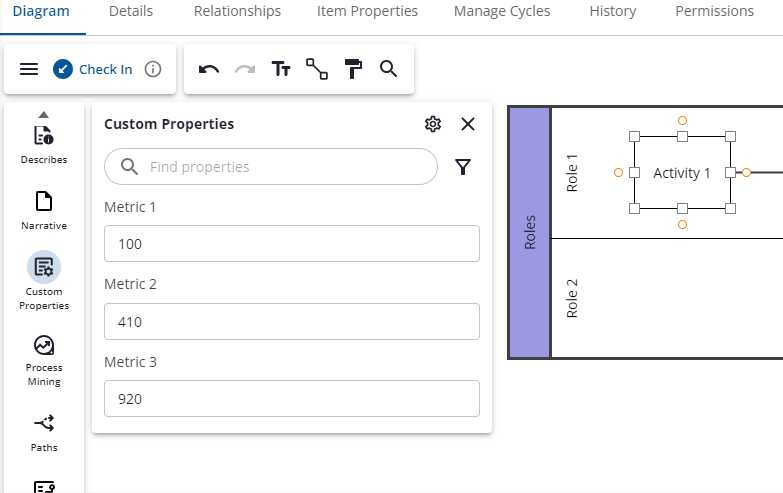
Task: Click the Find properties search field
Action: click(285, 167)
